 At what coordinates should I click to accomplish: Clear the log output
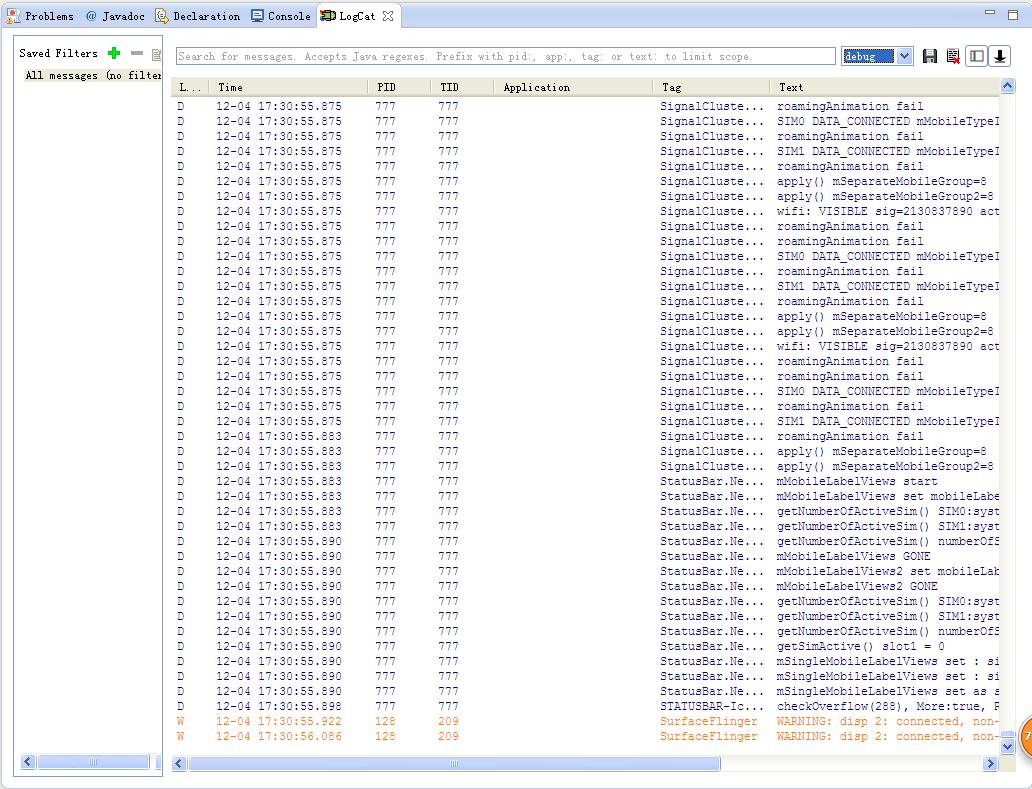(952, 57)
